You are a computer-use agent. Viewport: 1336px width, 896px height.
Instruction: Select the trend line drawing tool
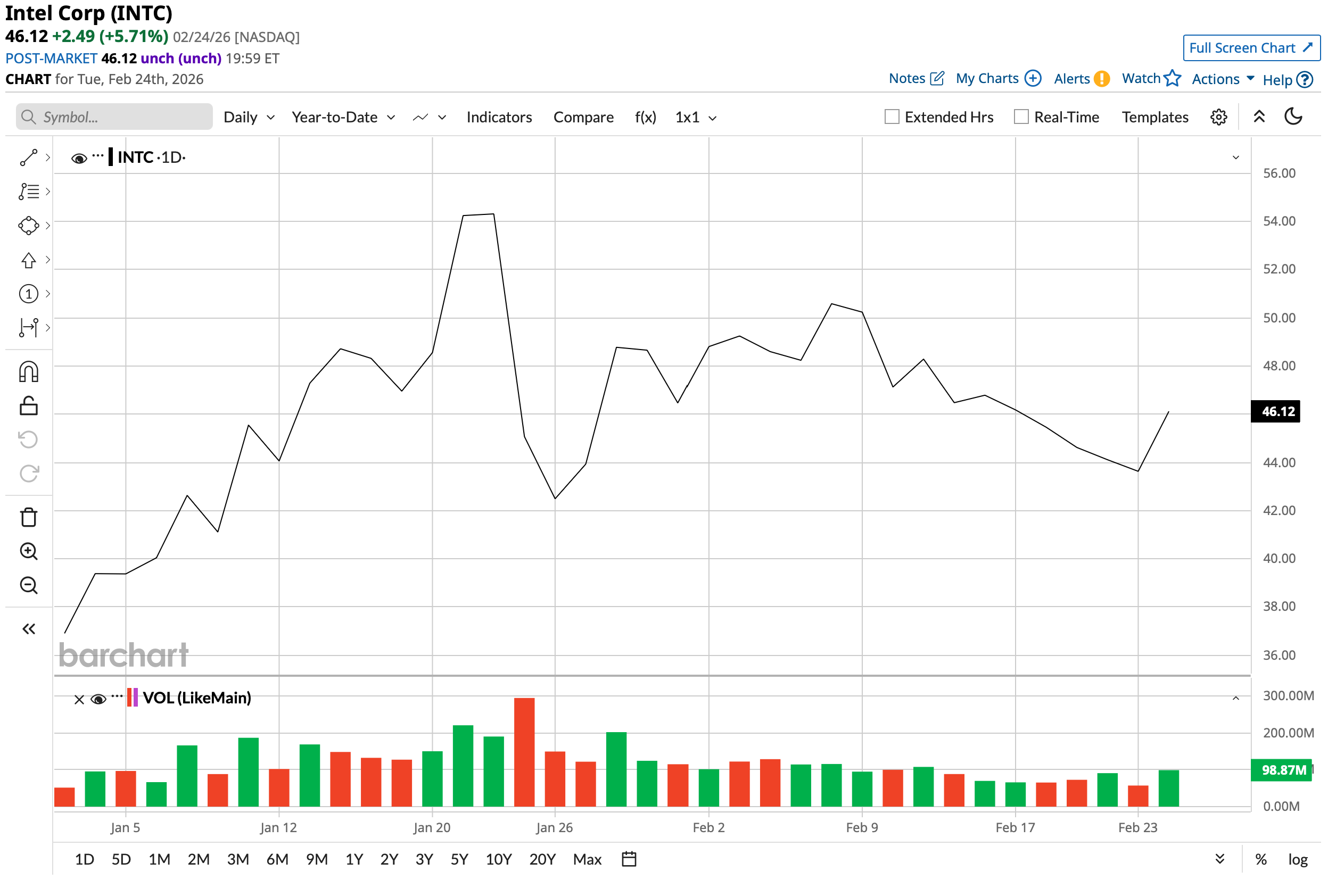point(29,157)
